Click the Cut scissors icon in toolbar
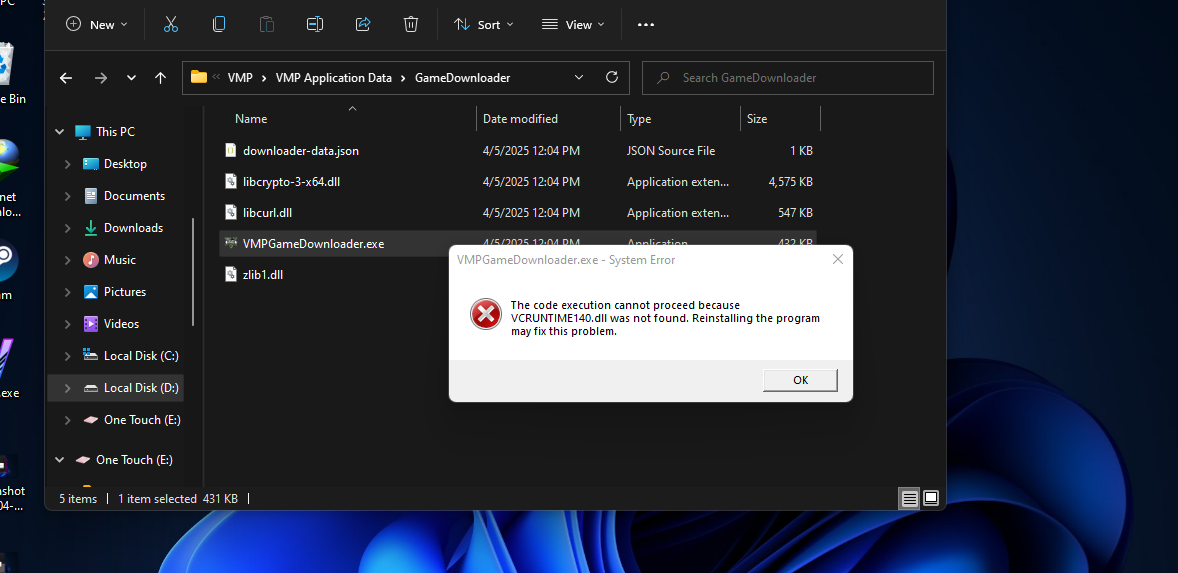This screenshot has height=573, width=1178. tap(171, 24)
